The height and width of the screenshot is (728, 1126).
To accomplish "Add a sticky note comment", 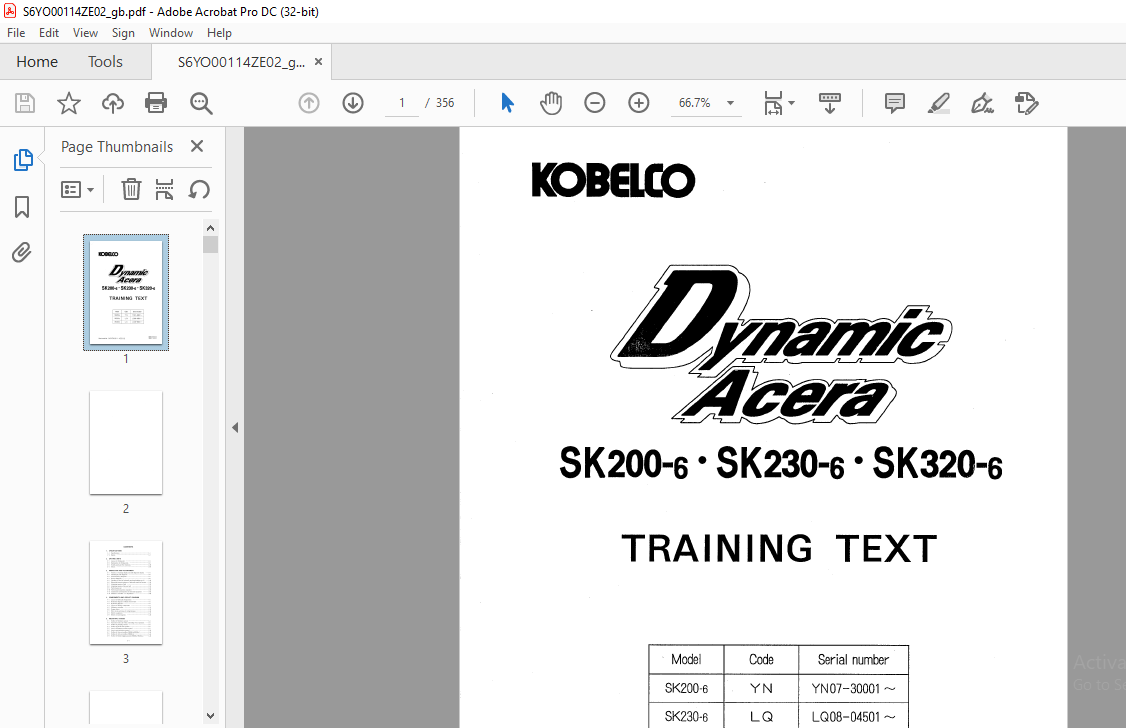I will 895,103.
